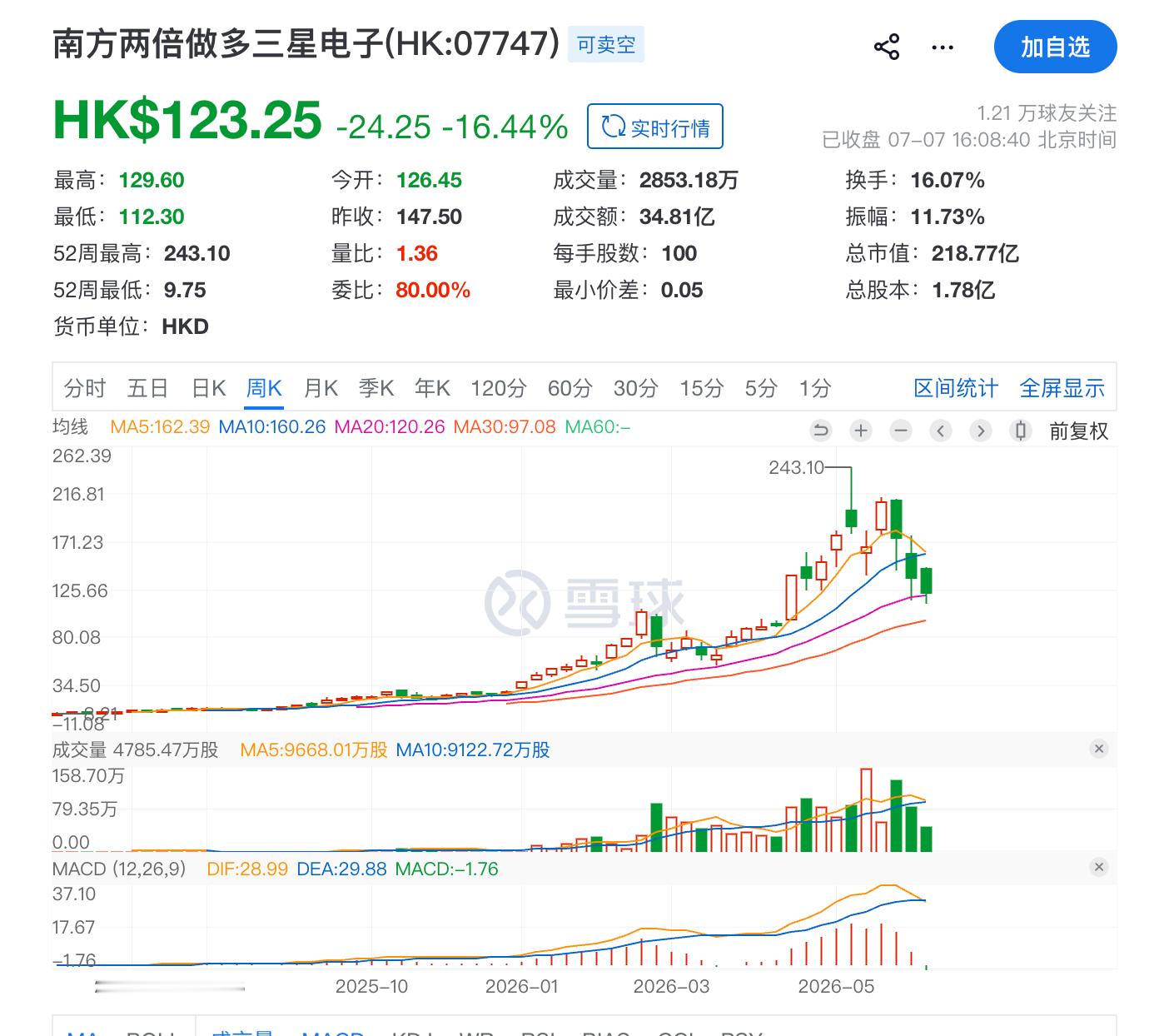Viewport: 1164px width, 1036px height.
Task: Switch to the 120分 interval tab
Action: point(499,388)
